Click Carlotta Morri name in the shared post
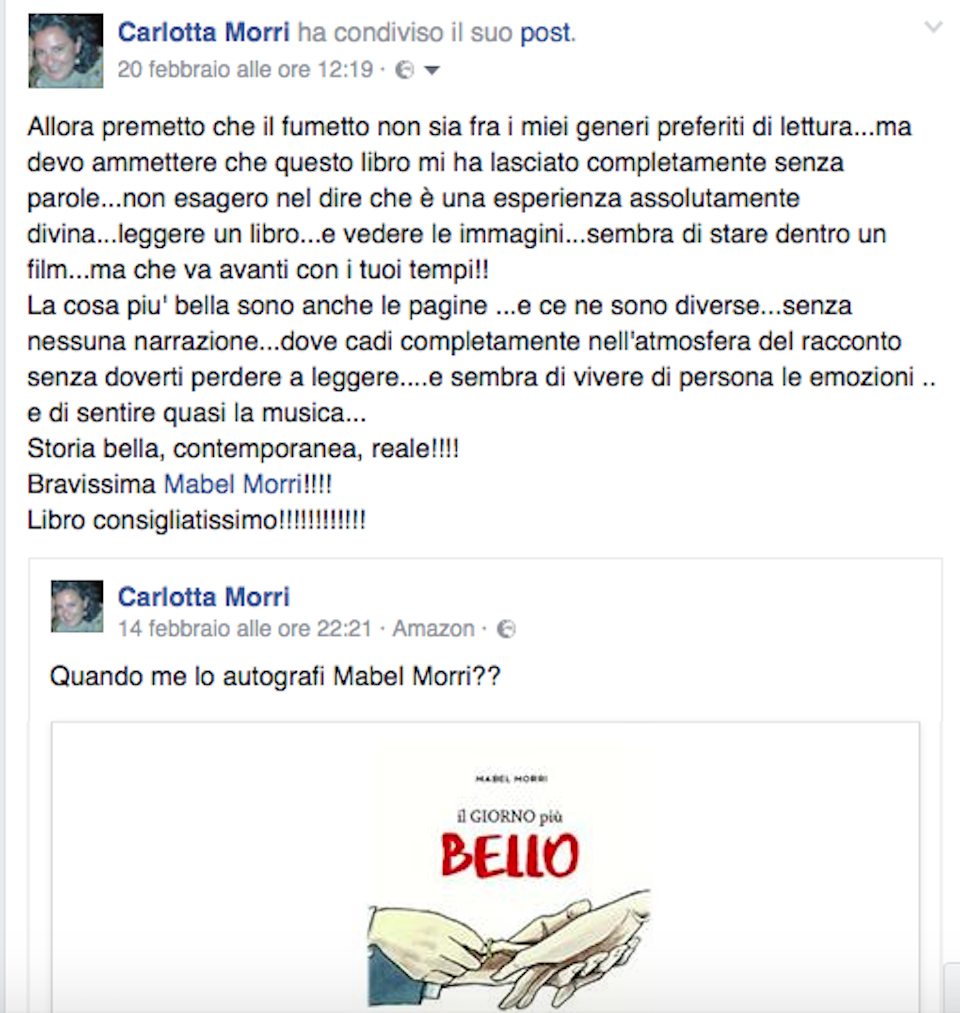 click(203, 597)
